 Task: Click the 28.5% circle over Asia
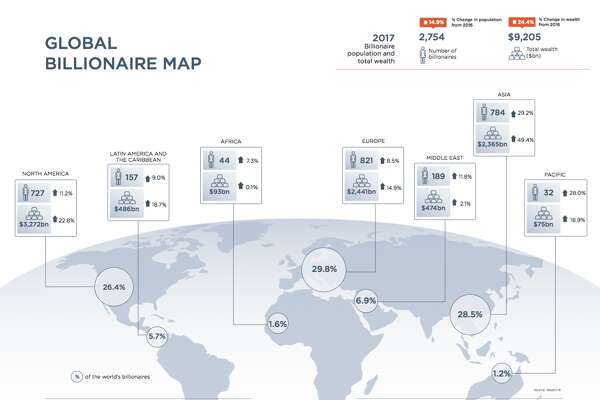470,315
